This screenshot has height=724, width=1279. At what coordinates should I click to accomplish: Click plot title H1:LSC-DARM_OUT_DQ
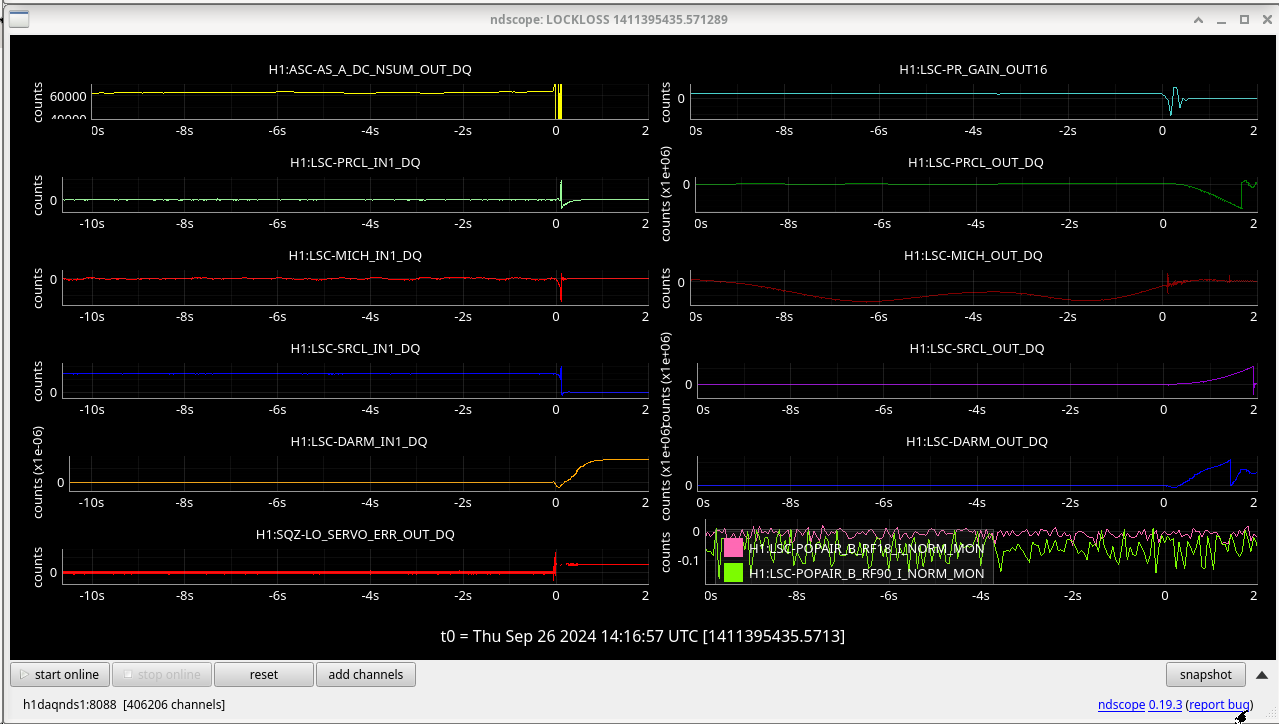(976, 441)
